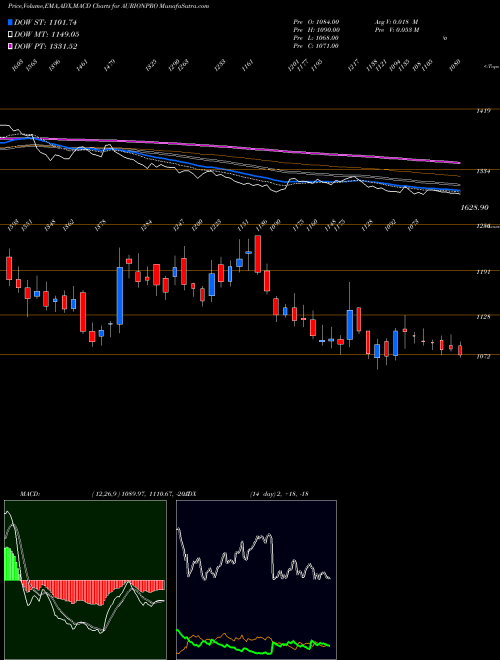Open the green MACD histogram panel
500x660 pixels.
click(85, 580)
